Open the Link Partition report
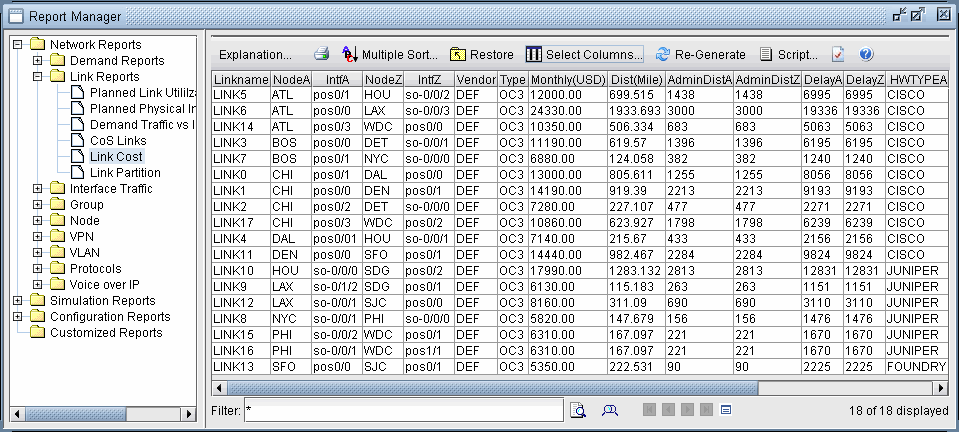This screenshot has width=959, height=432. point(125,173)
